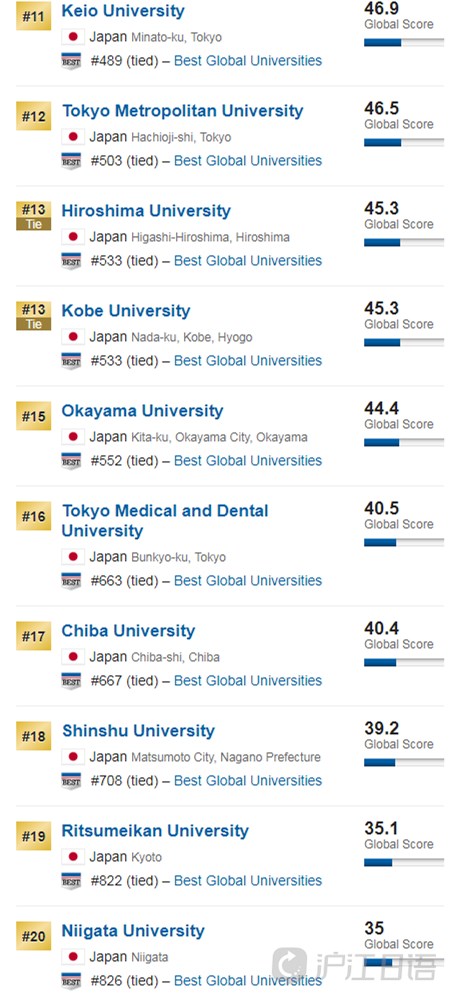Image resolution: width=450 pixels, height=996 pixels.
Task: Click the Japan flag icon beside Kyoto
Action: click(72, 857)
